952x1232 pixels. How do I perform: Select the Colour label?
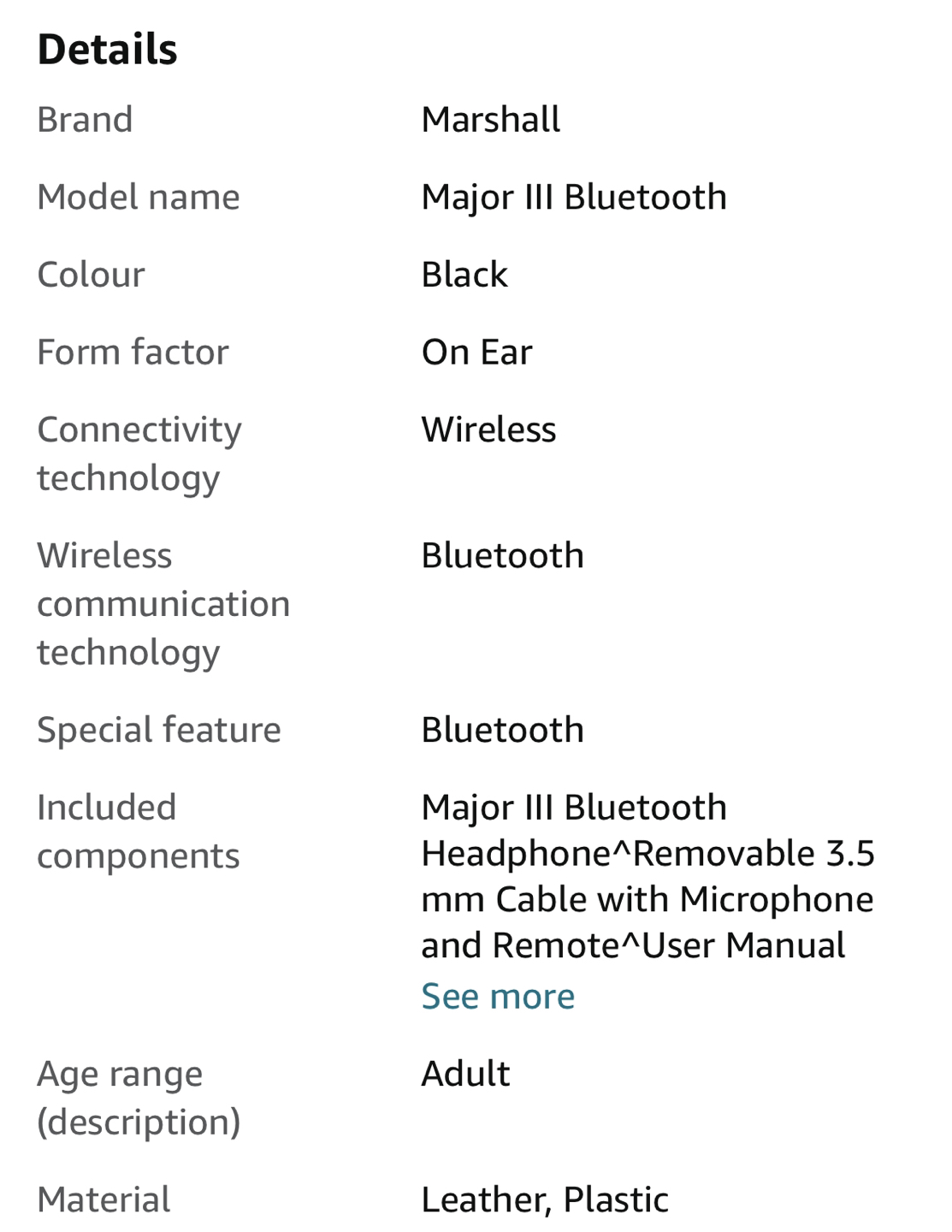tap(91, 275)
